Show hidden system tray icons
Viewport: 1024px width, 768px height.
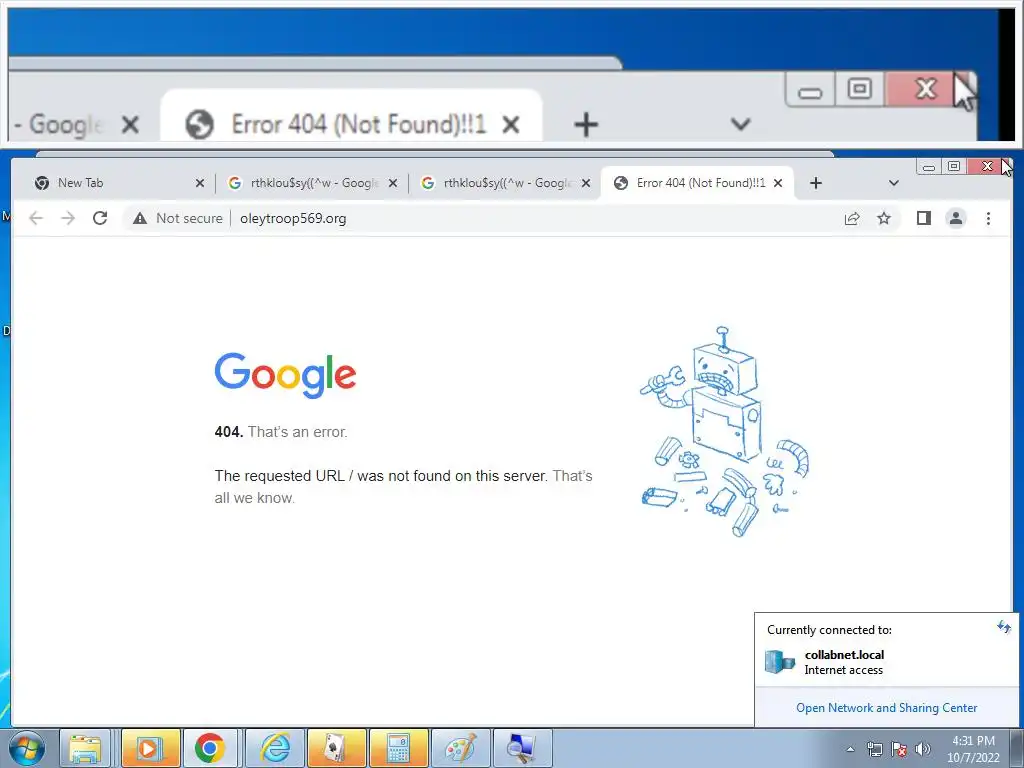tap(850, 749)
